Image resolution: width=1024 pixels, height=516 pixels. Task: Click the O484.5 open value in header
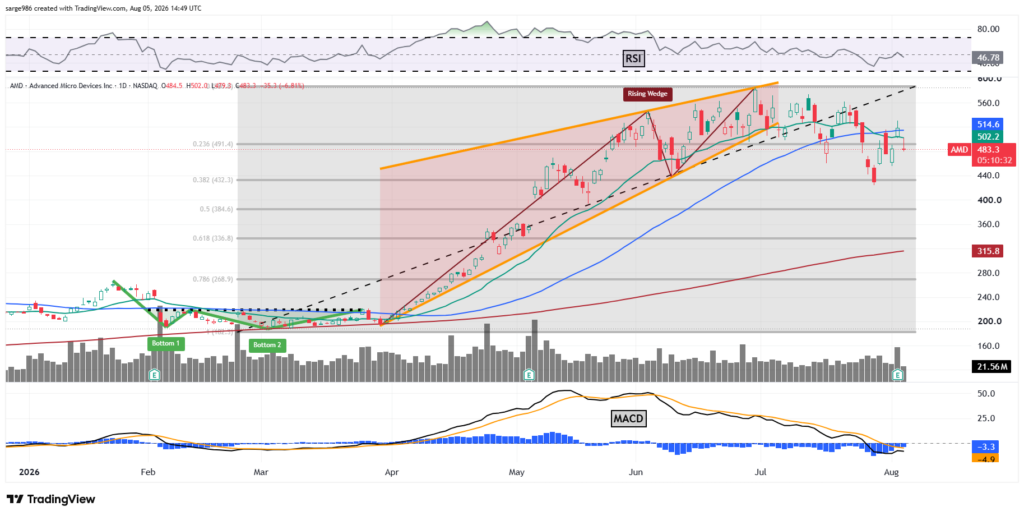pyautogui.click(x=174, y=86)
